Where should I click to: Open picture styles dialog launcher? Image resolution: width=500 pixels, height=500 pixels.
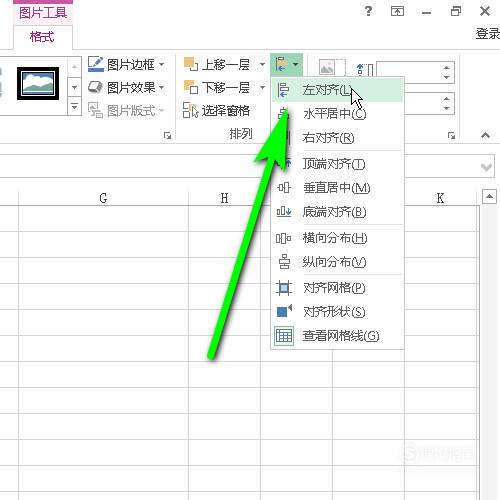tap(167, 135)
